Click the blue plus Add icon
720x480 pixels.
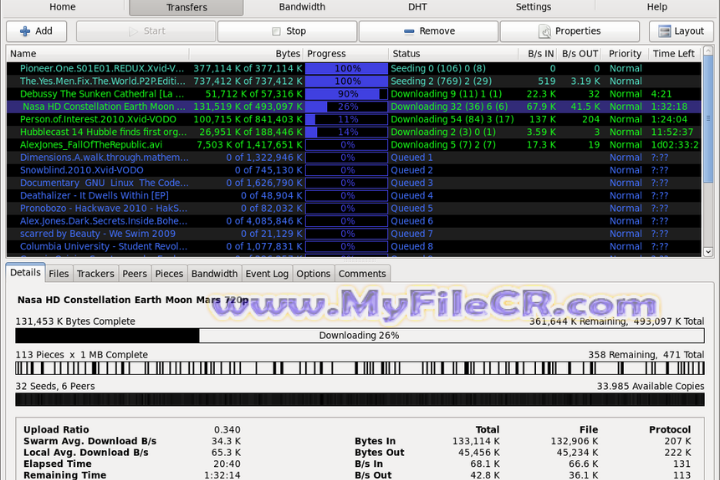pyautogui.click(x=25, y=31)
